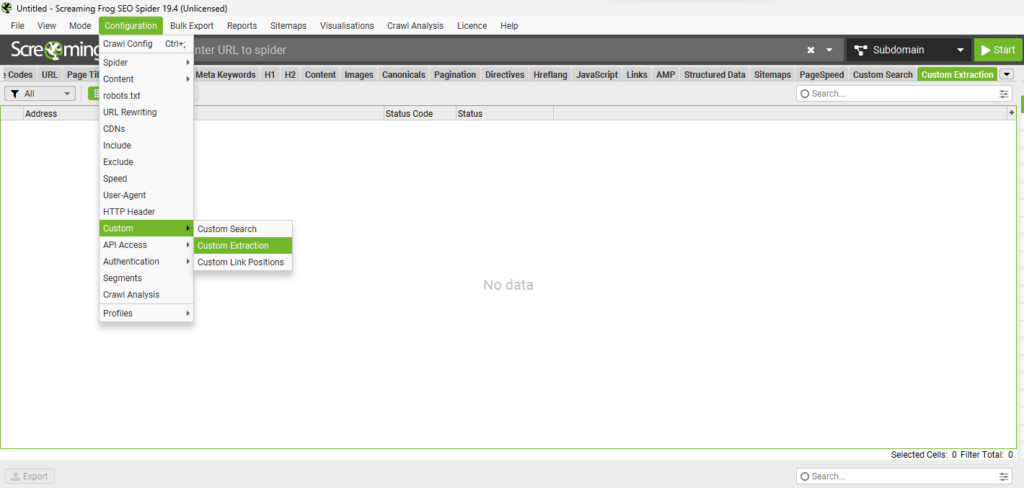Select Speed menu entry
Image resolution: width=1024 pixels, height=488 pixels.
pos(146,178)
